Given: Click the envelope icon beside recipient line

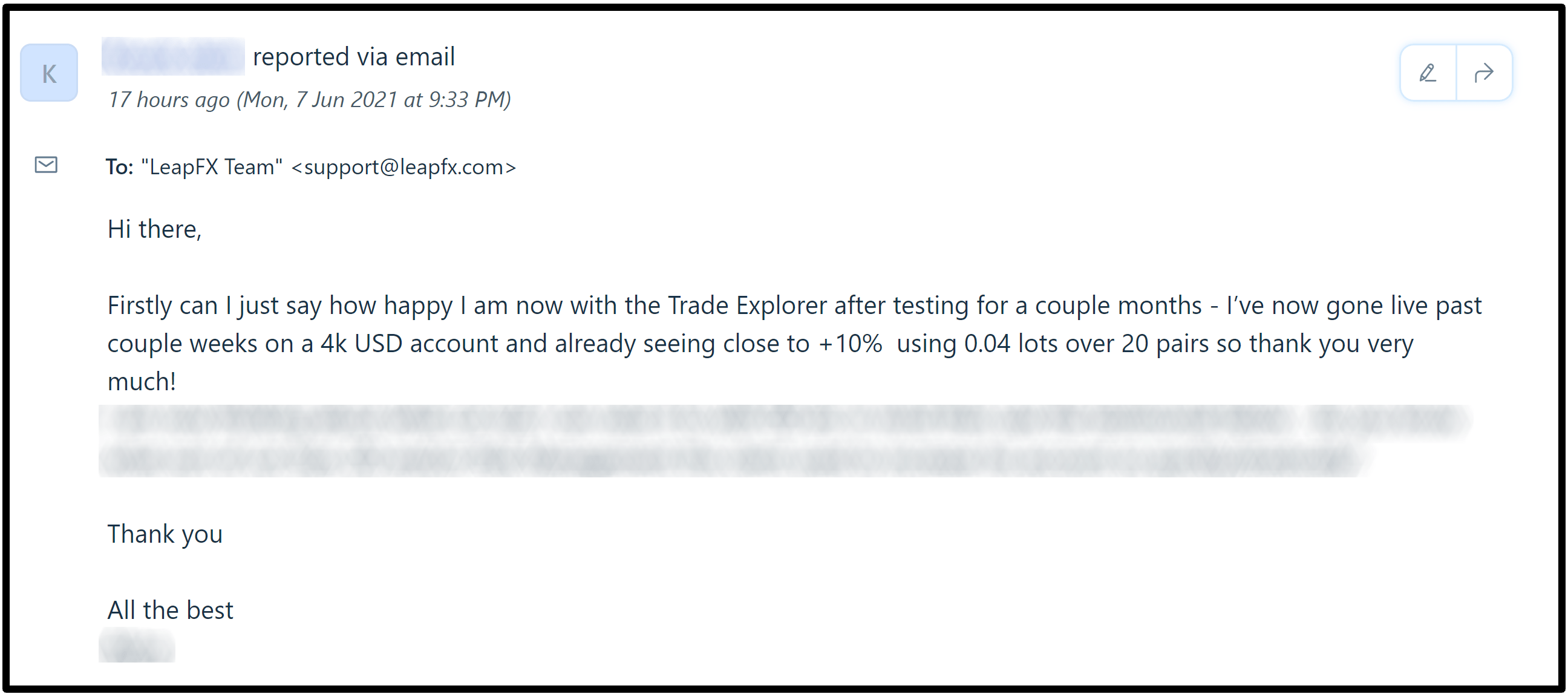Looking at the screenshot, I should coord(46,165).
